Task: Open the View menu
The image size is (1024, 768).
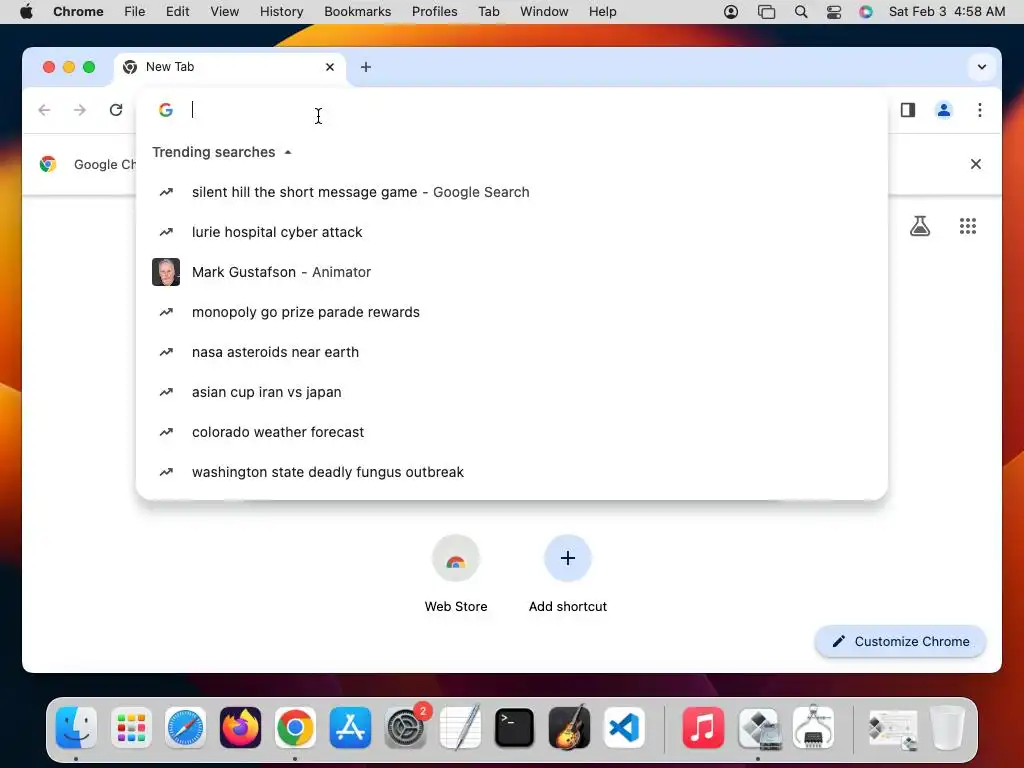Action: pyautogui.click(x=224, y=12)
